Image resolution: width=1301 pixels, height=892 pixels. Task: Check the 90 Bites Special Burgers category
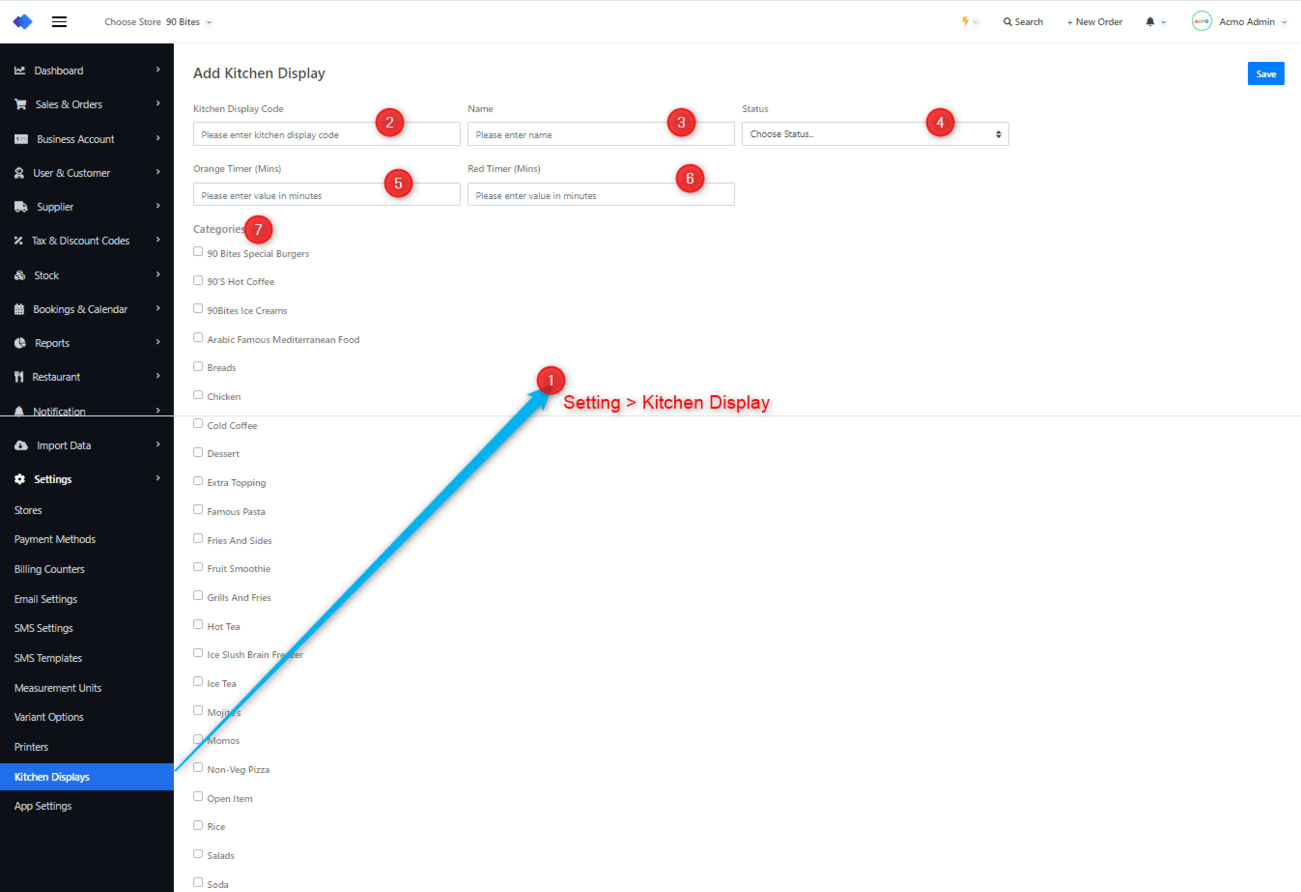click(x=198, y=252)
